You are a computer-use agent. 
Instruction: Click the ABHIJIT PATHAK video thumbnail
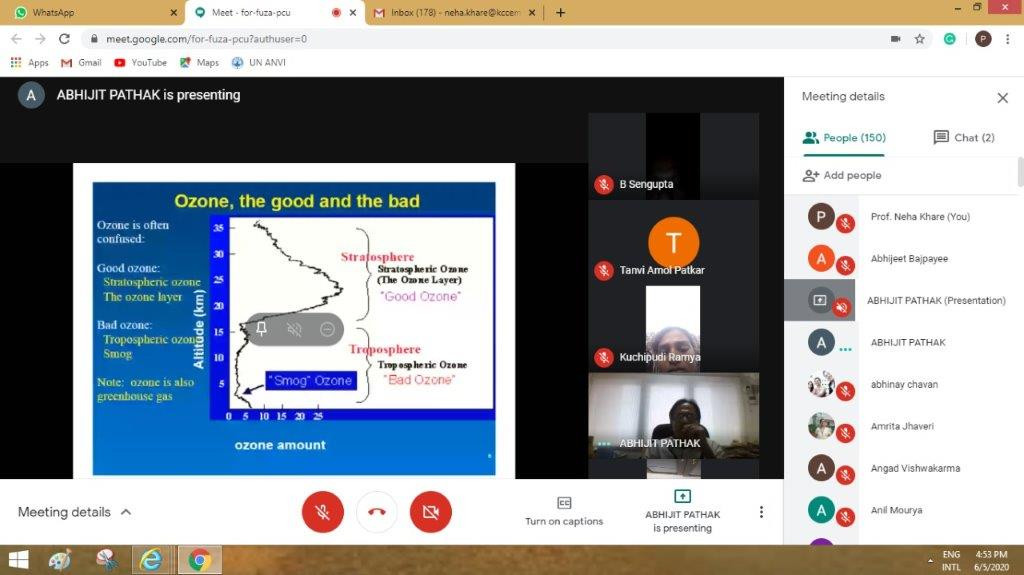click(673, 415)
